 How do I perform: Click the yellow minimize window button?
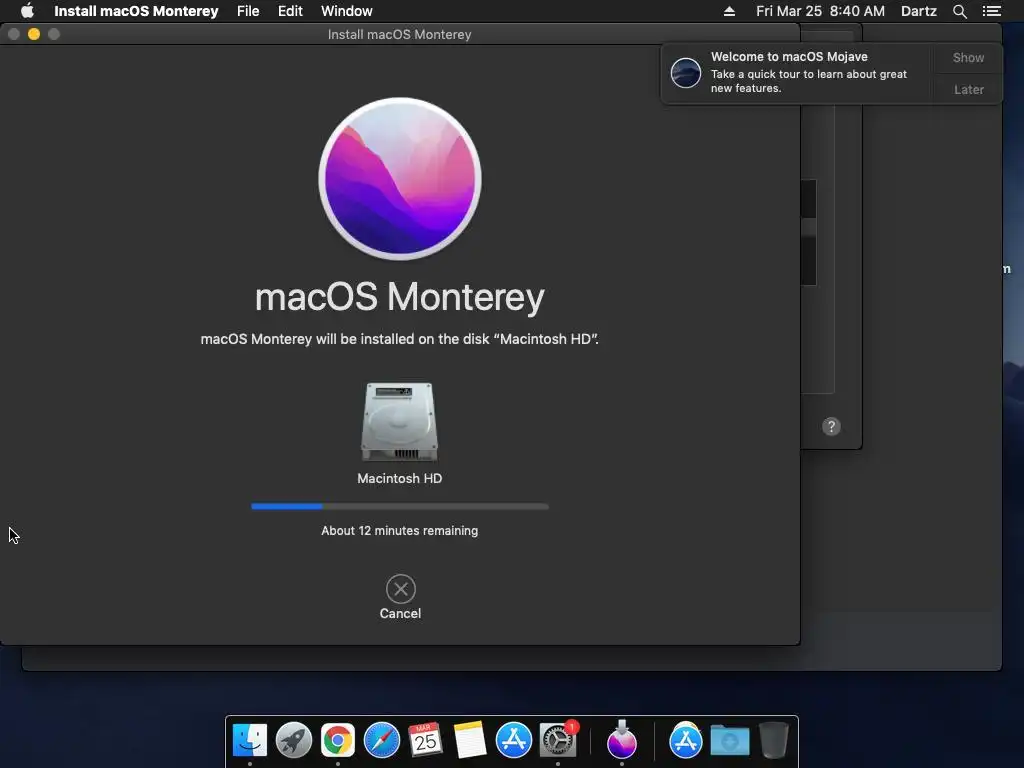[x=34, y=34]
